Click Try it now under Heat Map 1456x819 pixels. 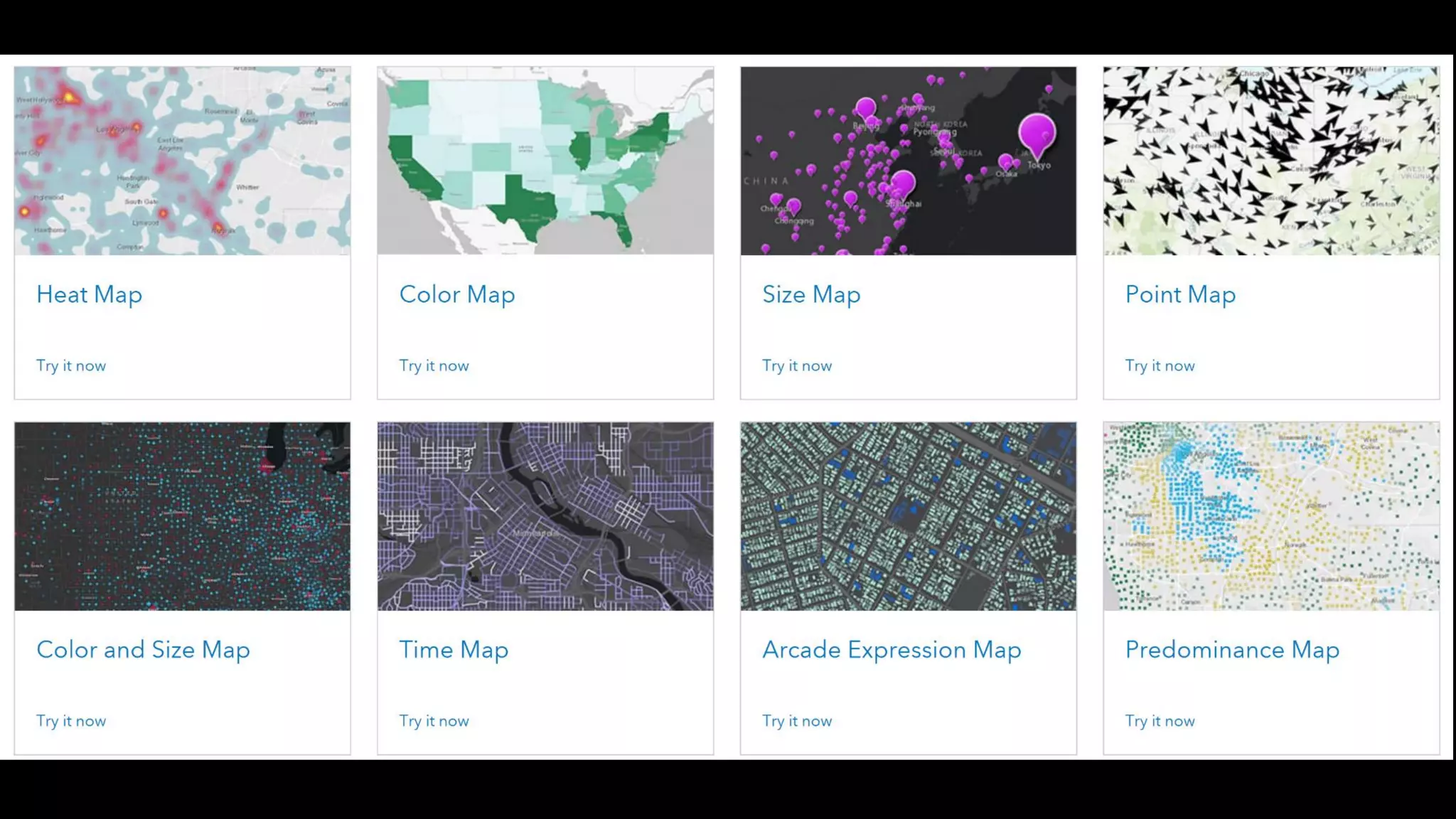tap(71, 365)
